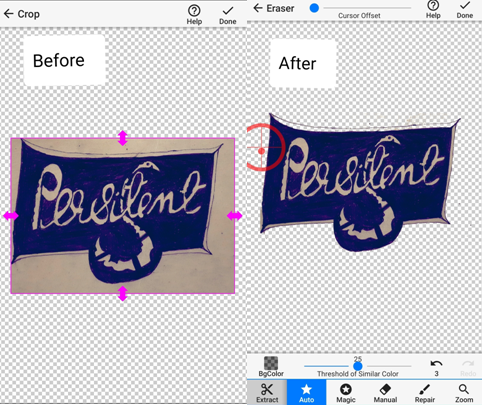482x405 pixels.
Task: Click the Persistent image in the crop box
Action: click(123, 216)
